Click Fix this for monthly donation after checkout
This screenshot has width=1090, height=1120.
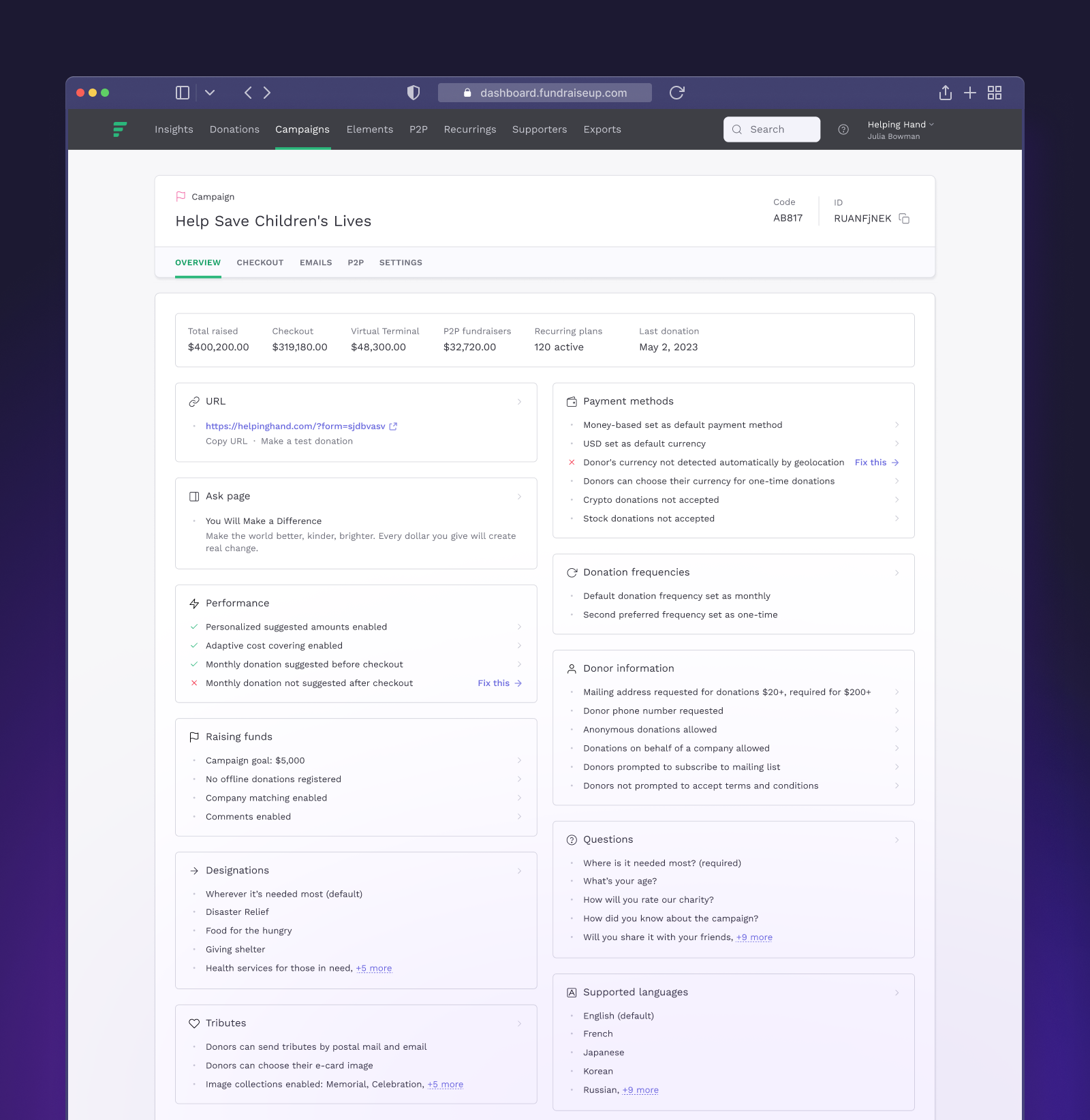pos(499,683)
